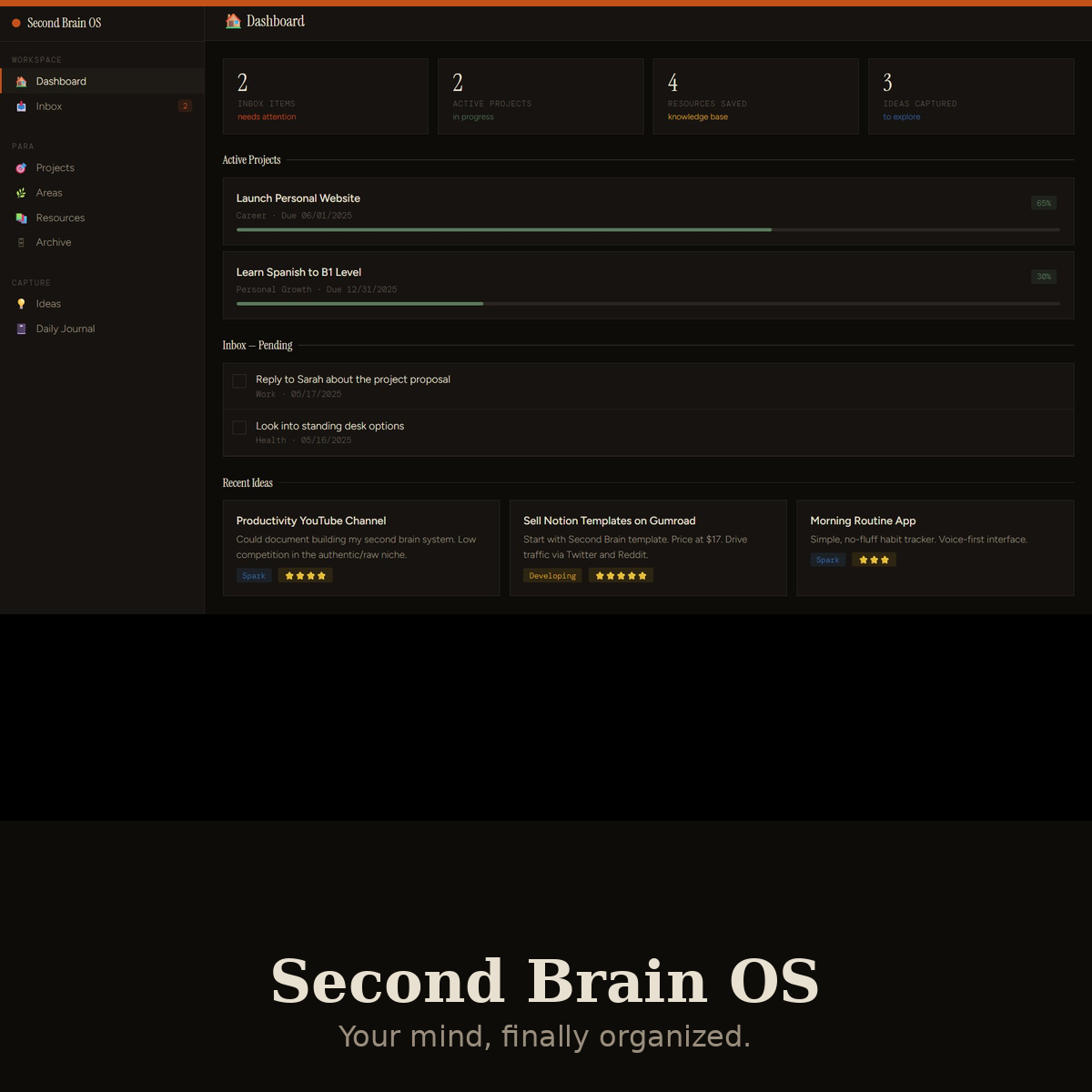This screenshot has width=1092, height=1092.
Task: Click the Areas plant icon
Action: [x=21, y=193]
